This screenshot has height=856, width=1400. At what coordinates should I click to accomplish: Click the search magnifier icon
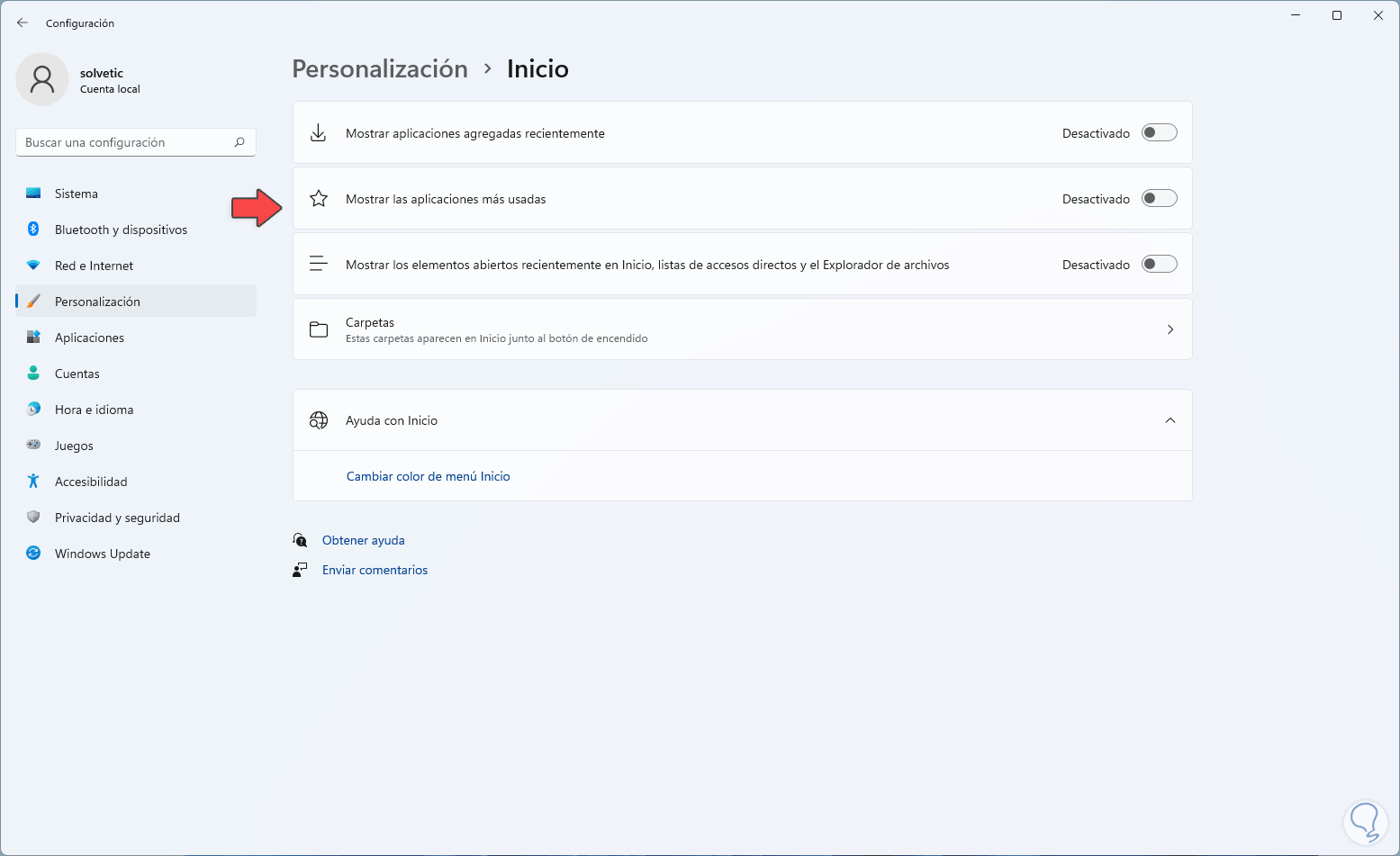pos(239,142)
